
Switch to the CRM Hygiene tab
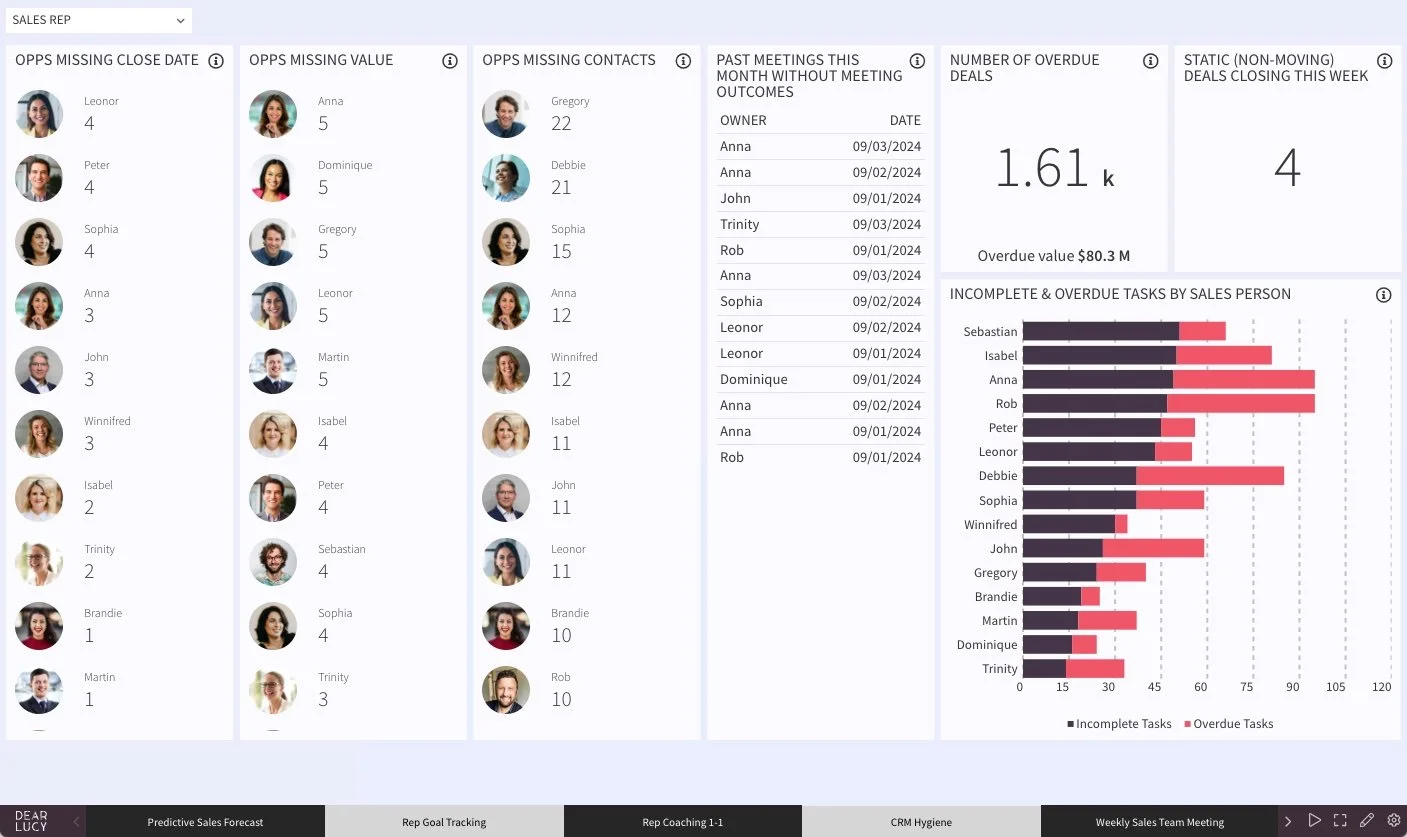click(920, 821)
